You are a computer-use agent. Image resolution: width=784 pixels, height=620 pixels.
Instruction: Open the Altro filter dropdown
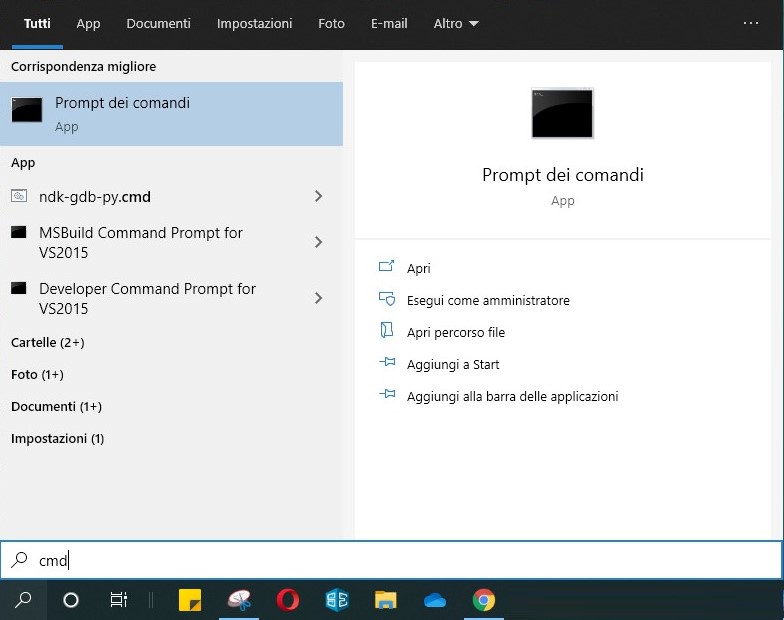click(456, 23)
